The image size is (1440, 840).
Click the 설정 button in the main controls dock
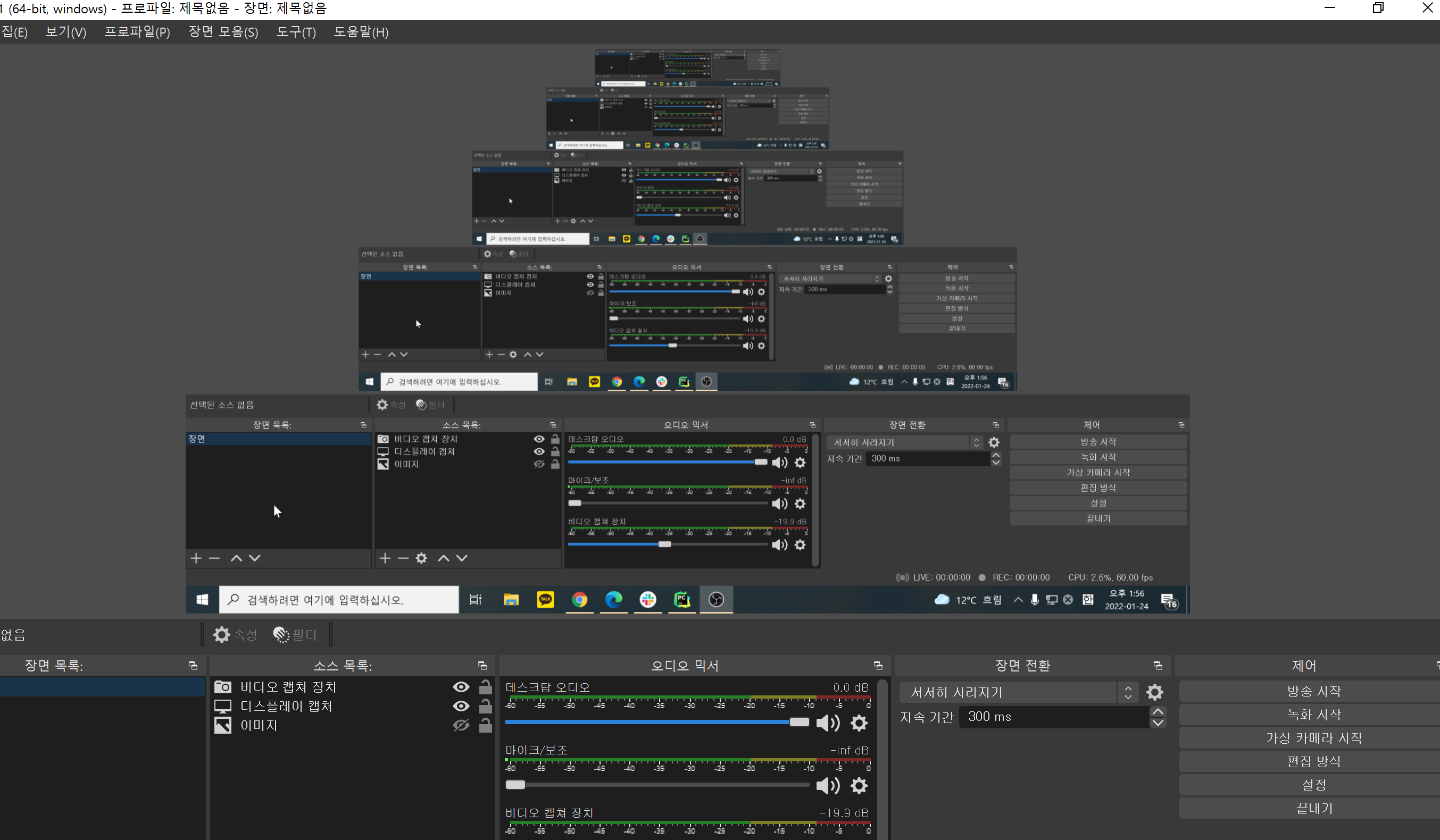point(1313,785)
